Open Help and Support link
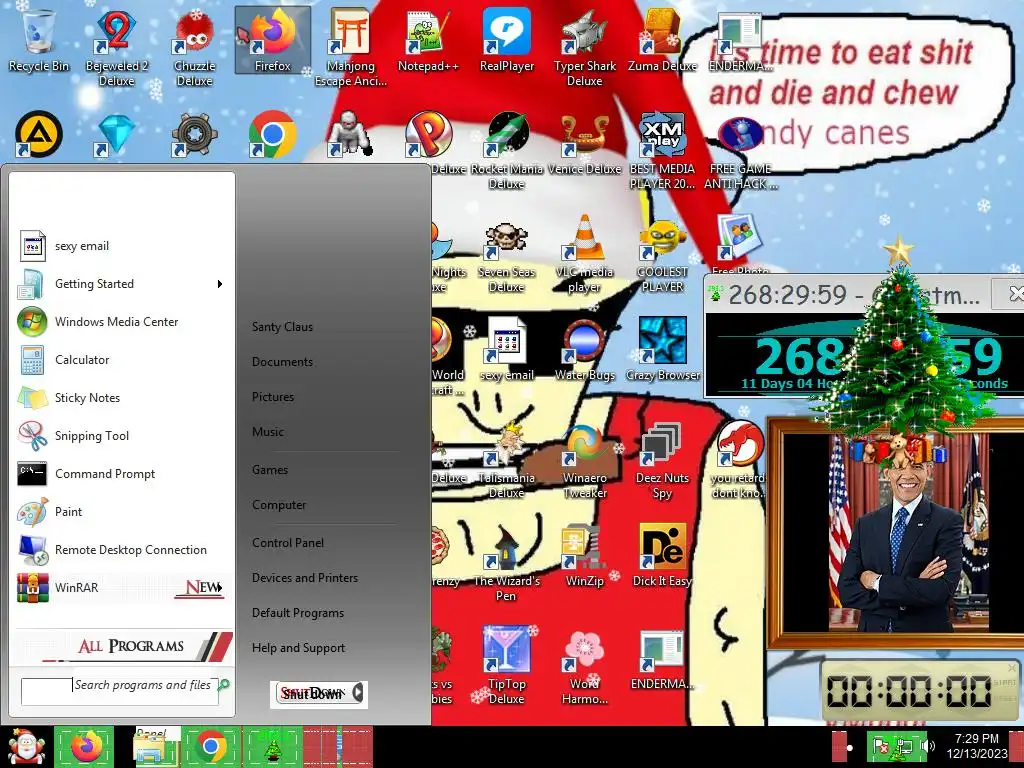This screenshot has width=1024, height=768. (298, 648)
